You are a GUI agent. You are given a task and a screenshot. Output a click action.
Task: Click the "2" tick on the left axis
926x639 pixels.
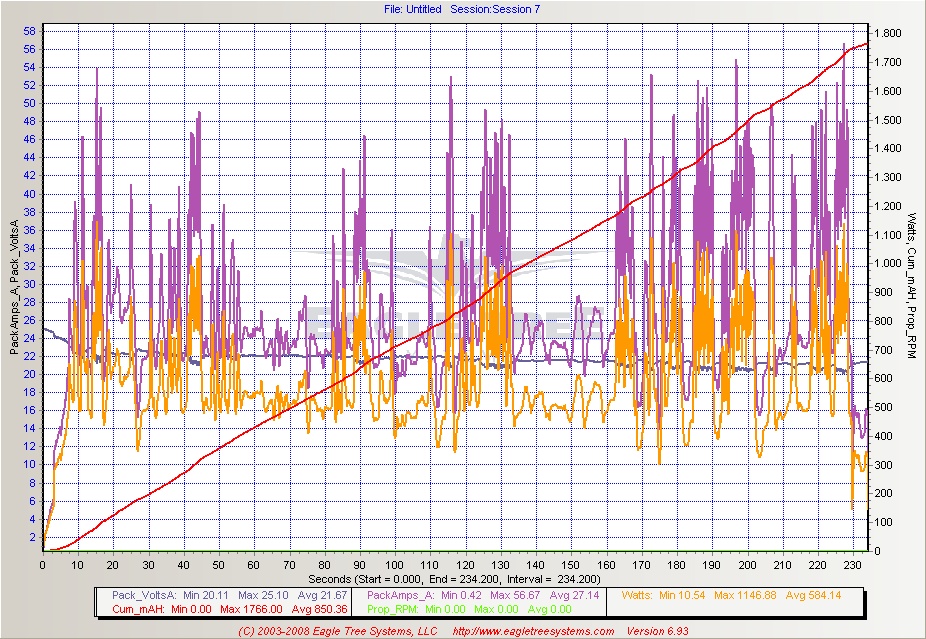tap(32, 537)
